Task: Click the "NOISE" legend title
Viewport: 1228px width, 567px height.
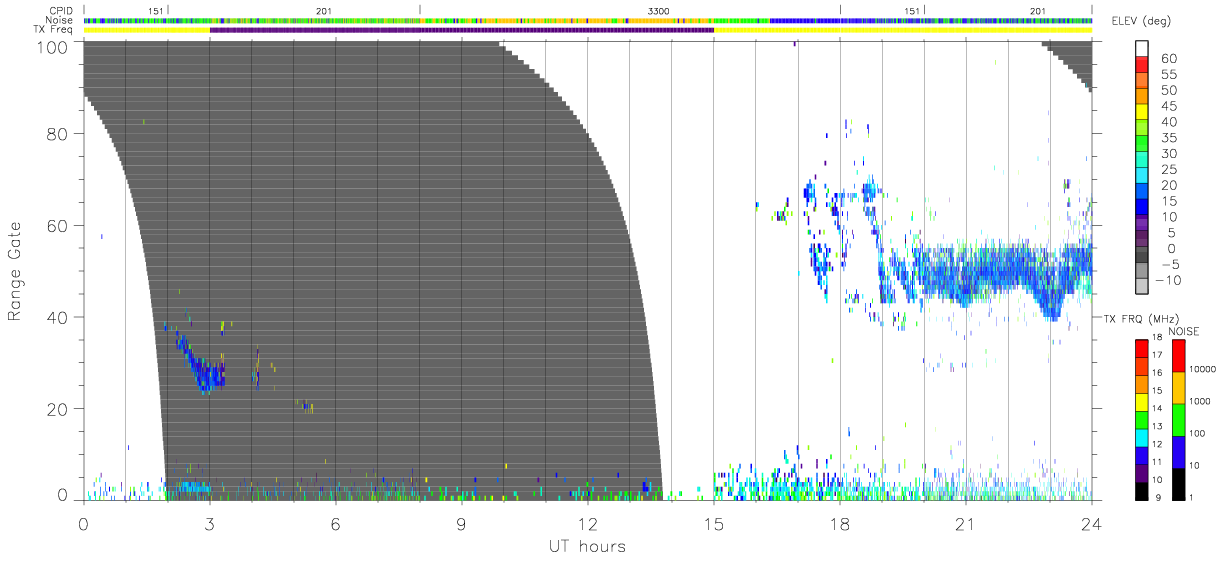Action: point(1185,330)
